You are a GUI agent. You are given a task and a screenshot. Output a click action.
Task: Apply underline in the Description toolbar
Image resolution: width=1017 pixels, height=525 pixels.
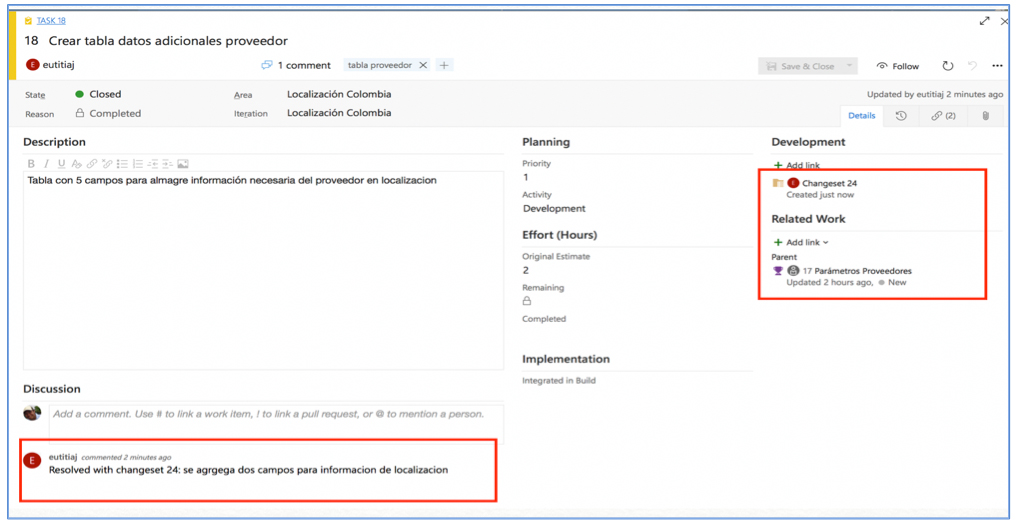tap(62, 164)
